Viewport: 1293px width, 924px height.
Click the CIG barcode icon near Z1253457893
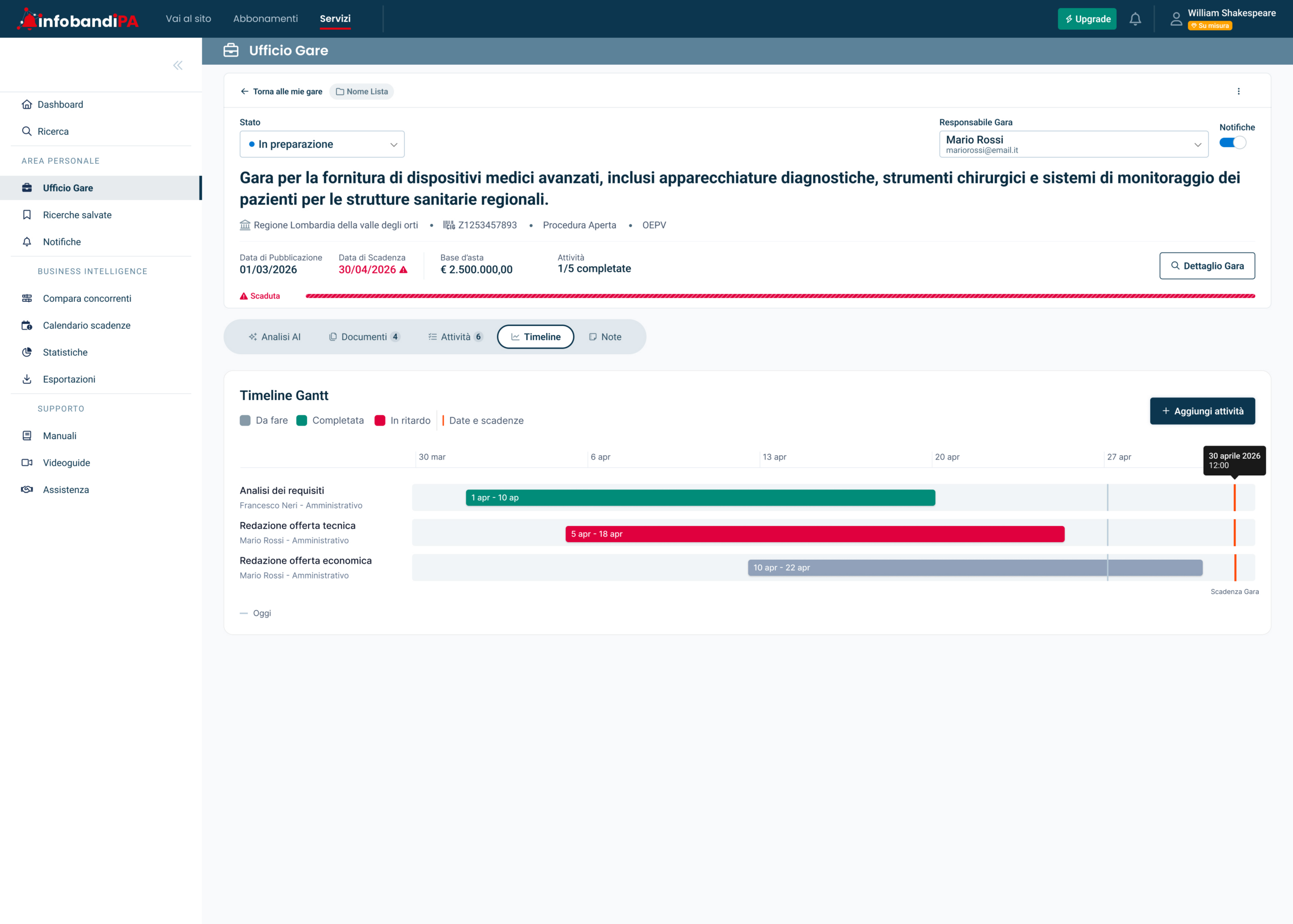(x=449, y=225)
